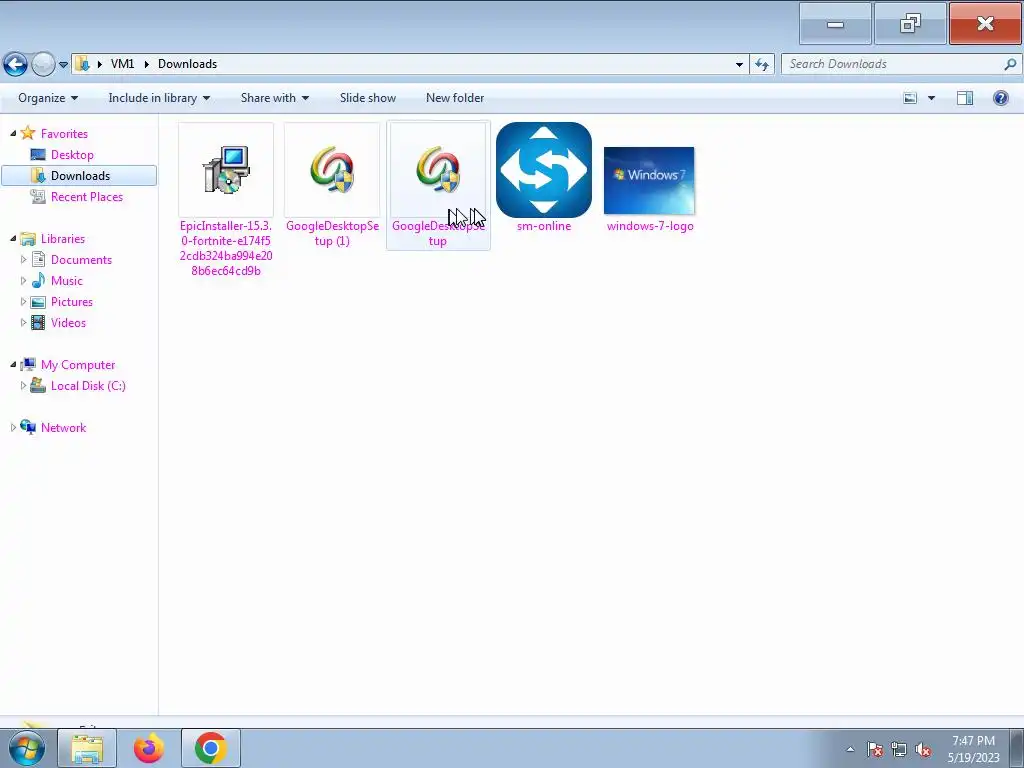Click the folder icon in address bar
The width and height of the screenshot is (1024, 768).
pyautogui.click(x=82, y=64)
